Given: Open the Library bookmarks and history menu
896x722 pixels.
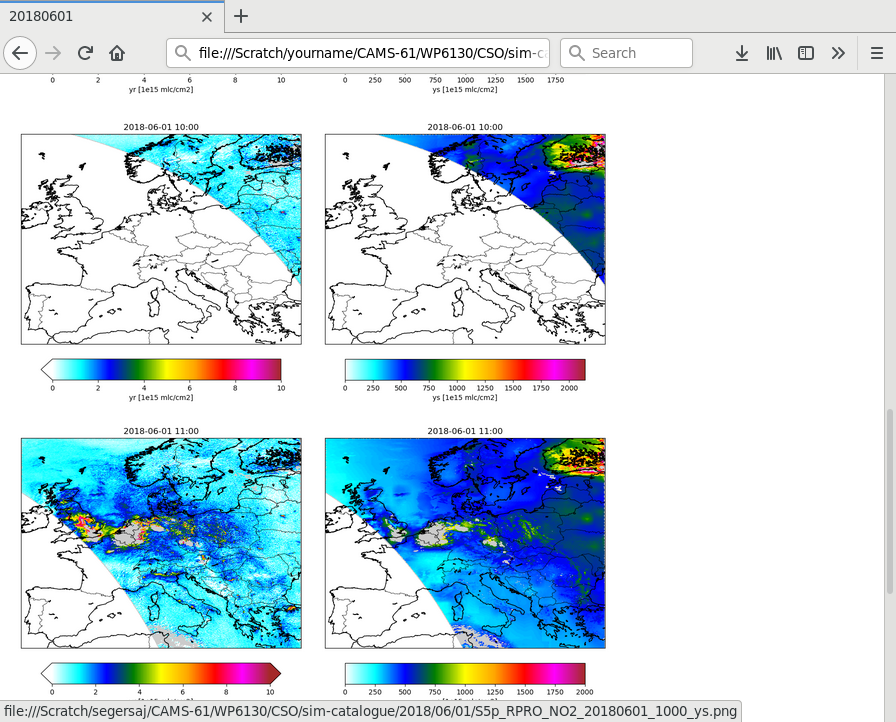Looking at the screenshot, I should (x=774, y=53).
